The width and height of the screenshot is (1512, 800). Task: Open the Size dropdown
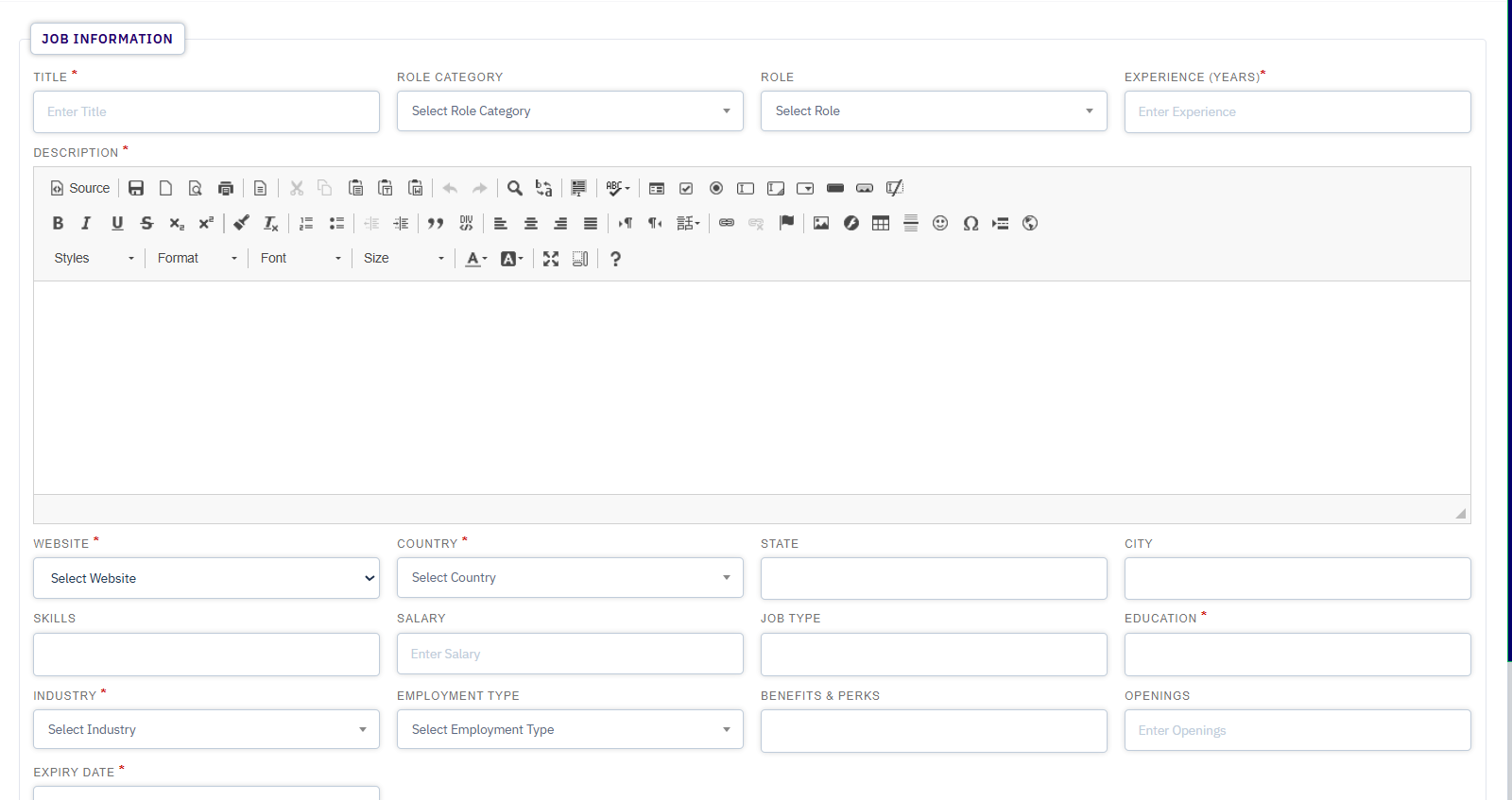click(403, 258)
